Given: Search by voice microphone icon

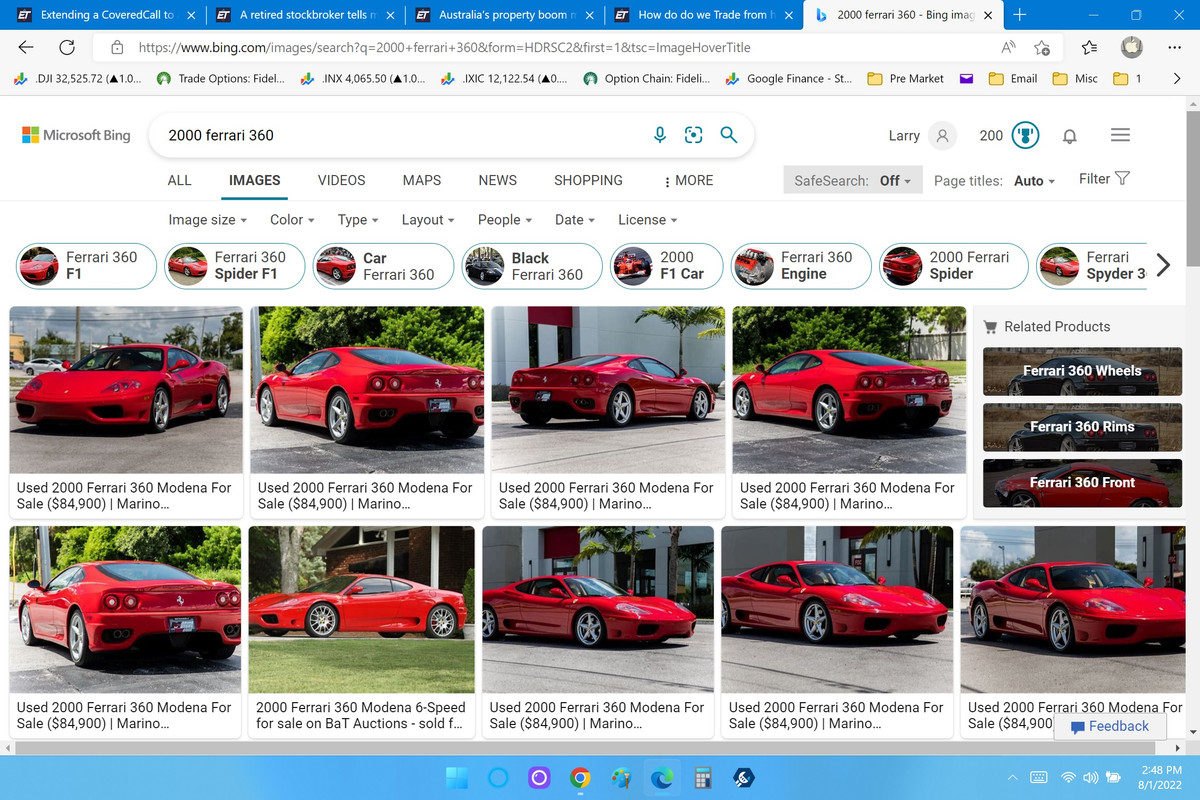Looking at the screenshot, I should [x=660, y=135].
